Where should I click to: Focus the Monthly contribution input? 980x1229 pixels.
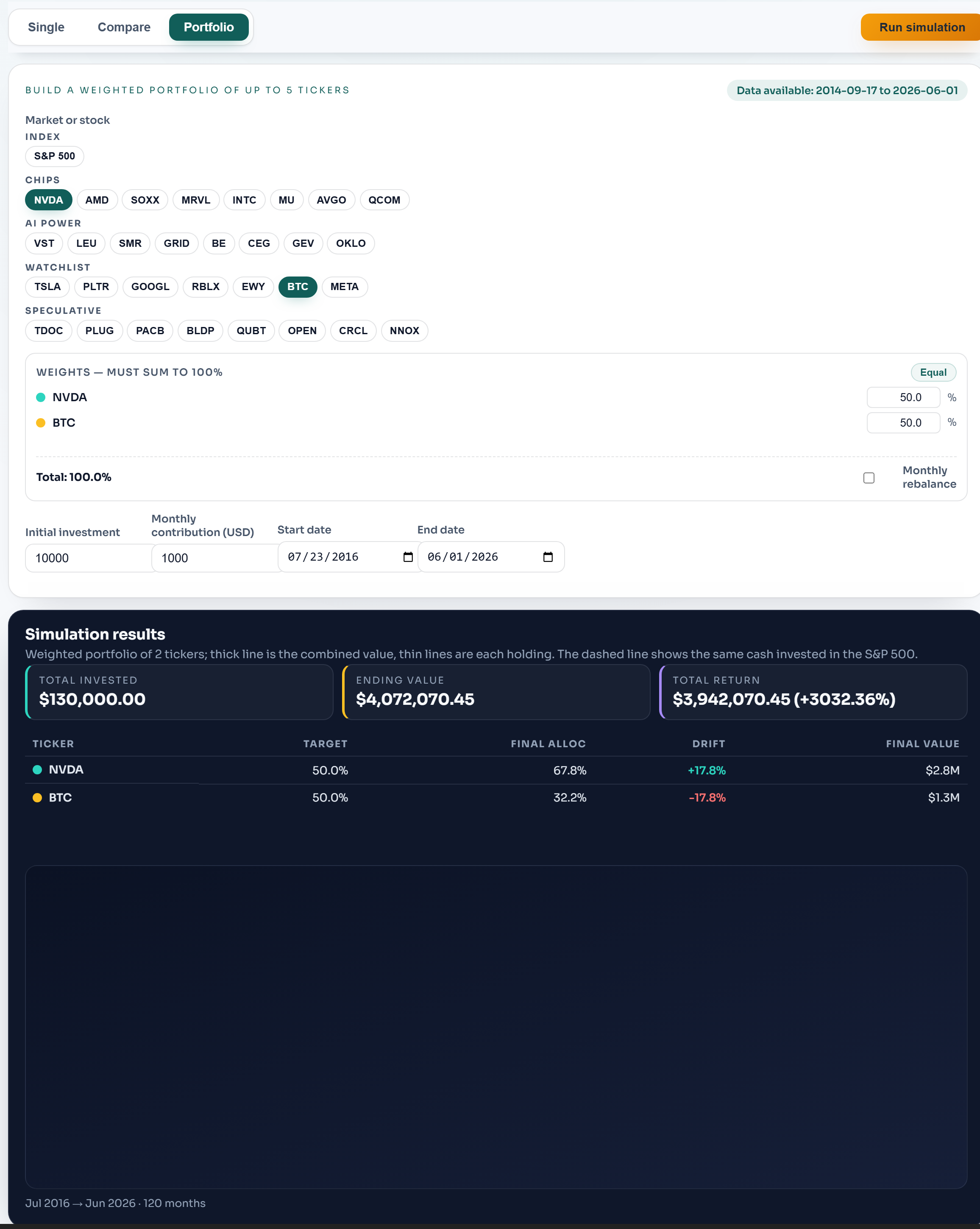click(214, 558)
